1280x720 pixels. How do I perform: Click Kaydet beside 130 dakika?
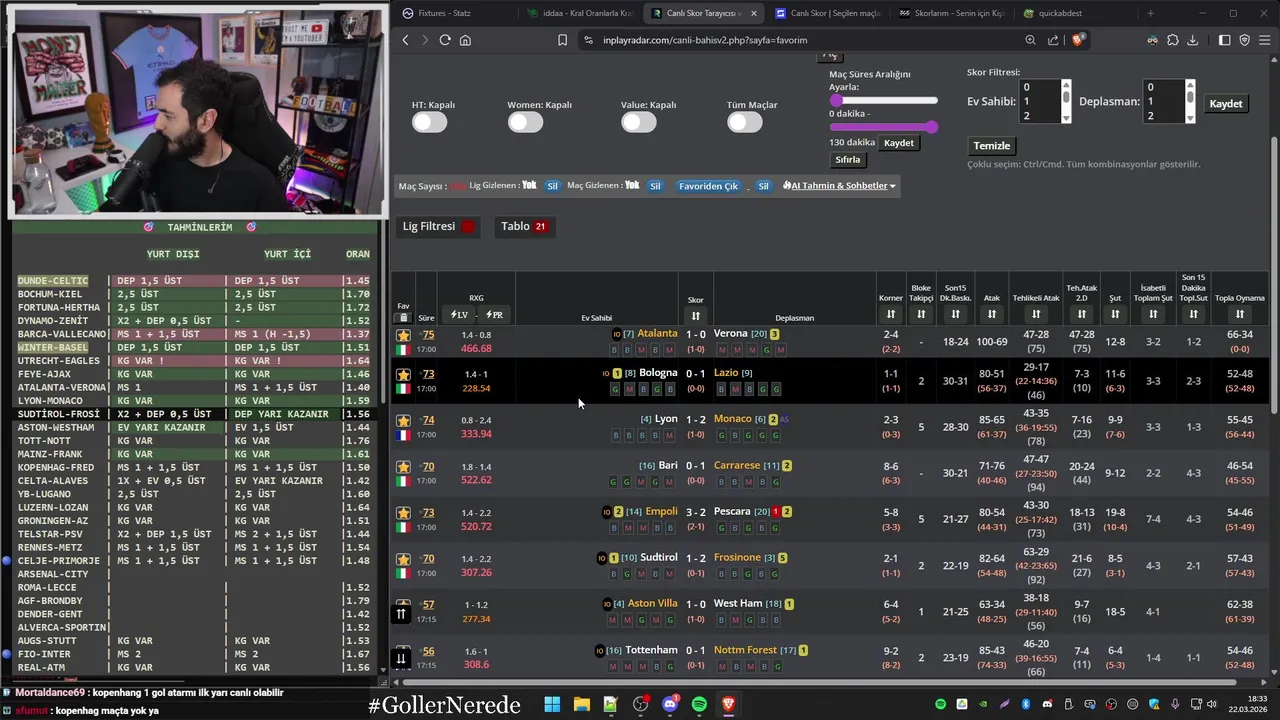(899, 143)
